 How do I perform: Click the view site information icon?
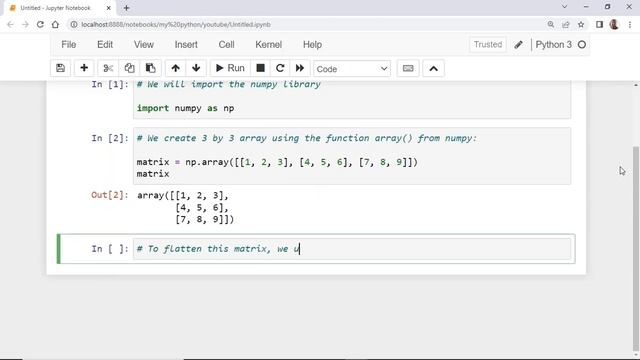point(74,24)
